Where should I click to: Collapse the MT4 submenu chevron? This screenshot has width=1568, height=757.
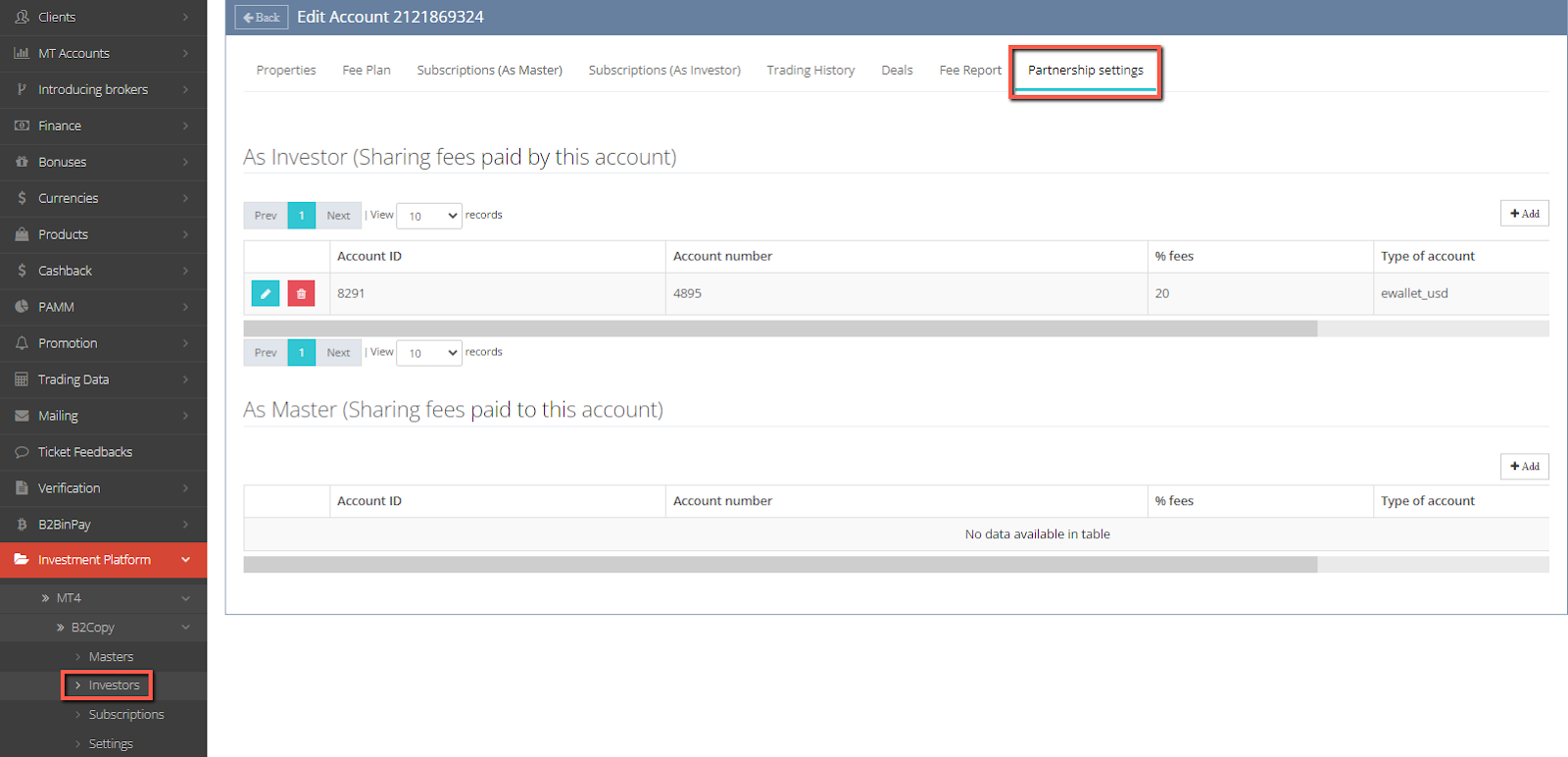pos(185,598)
